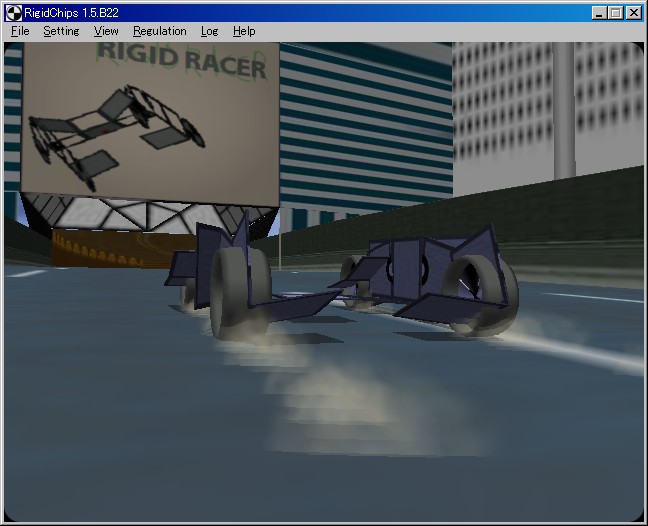Screen dimensions: 648x526
Task: Maximize the RigidChips window
Action: [615, 13]
